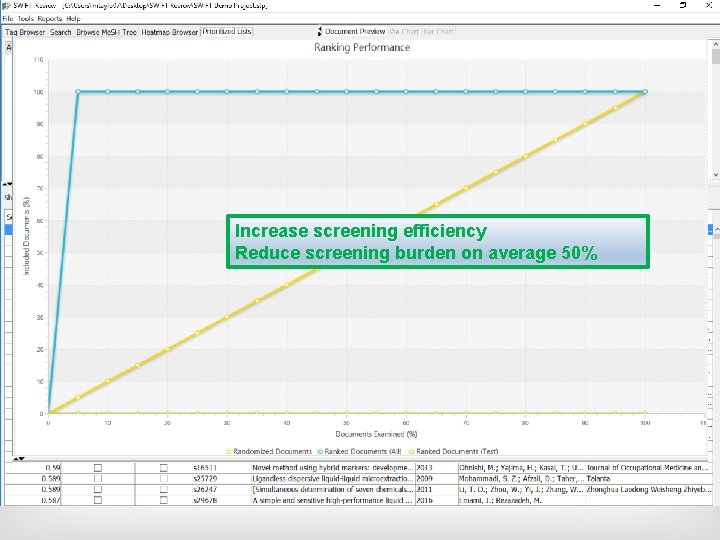
Task: Click the top-right vertical scrollbar thumb
Action: pos(715,57)
